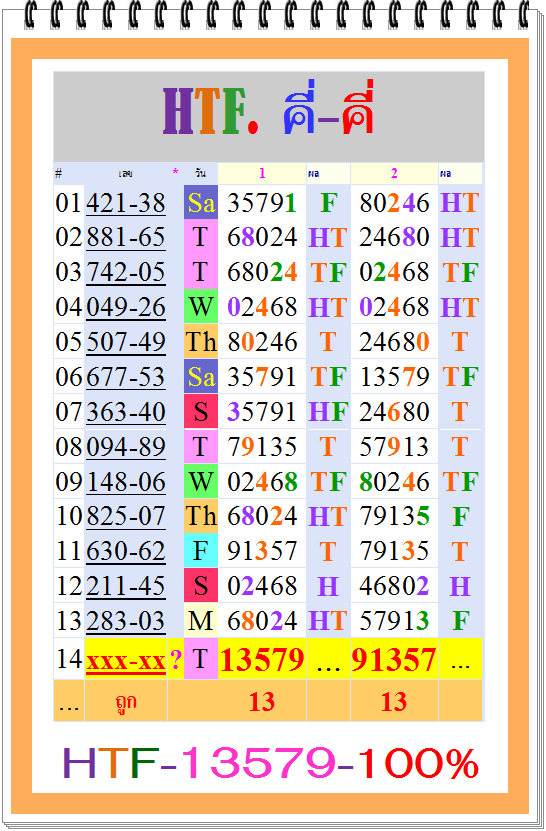Click the yellow M day cell in row 13

(x=201, y=621)
